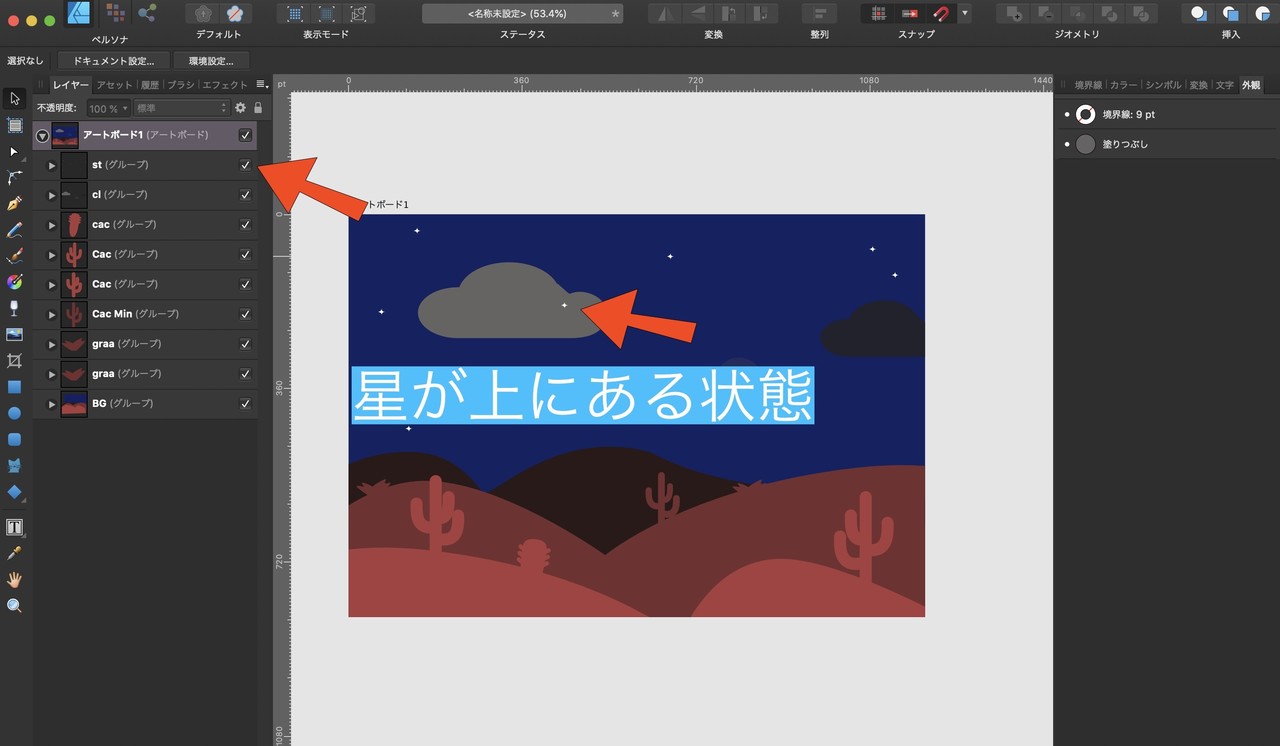Click the layer lock icon
Image resolution: width=1280 pixels, height=746 pixels.
pos(258,108)
